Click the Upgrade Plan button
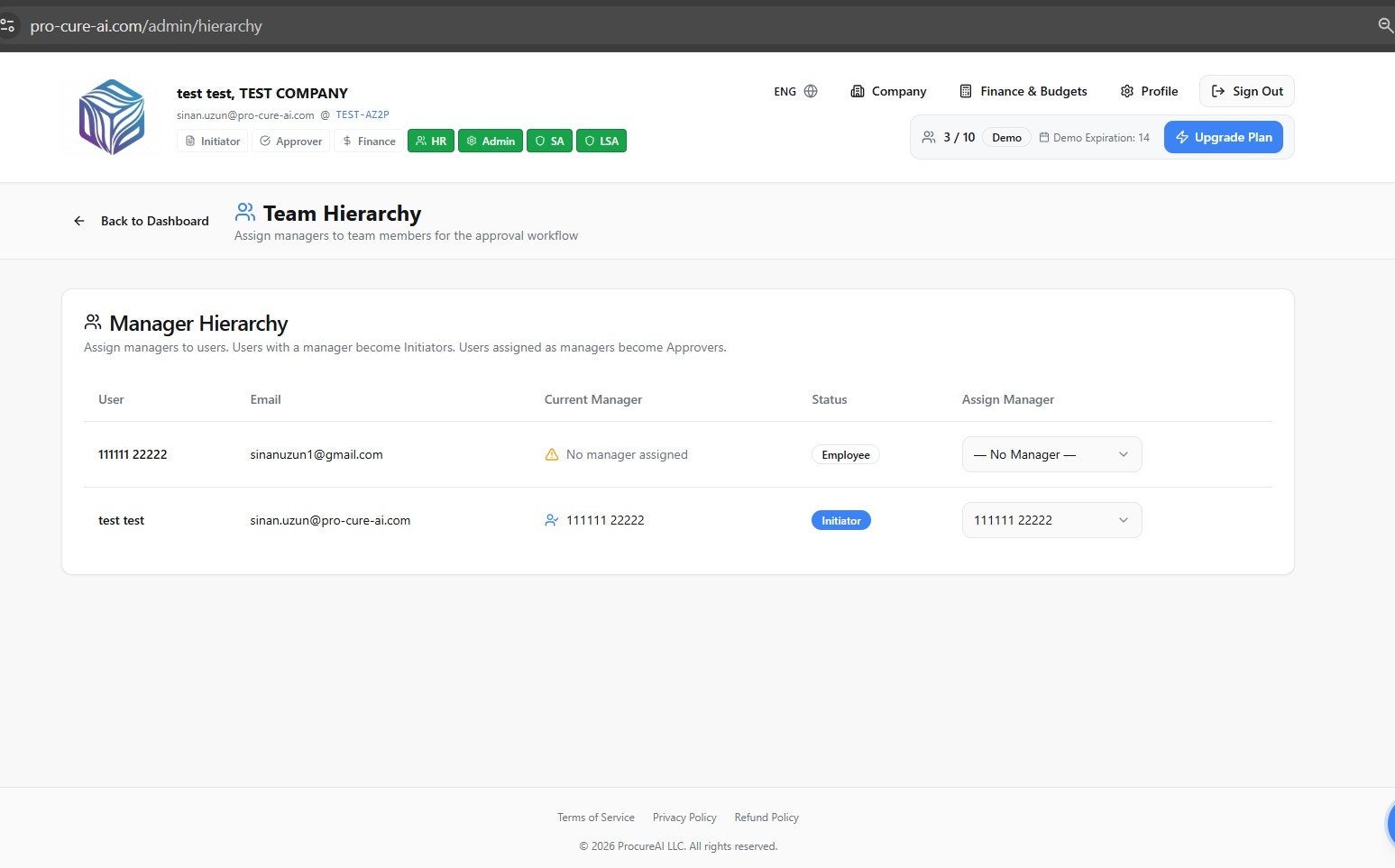The image size is (1395, 868). [1224, 137]
